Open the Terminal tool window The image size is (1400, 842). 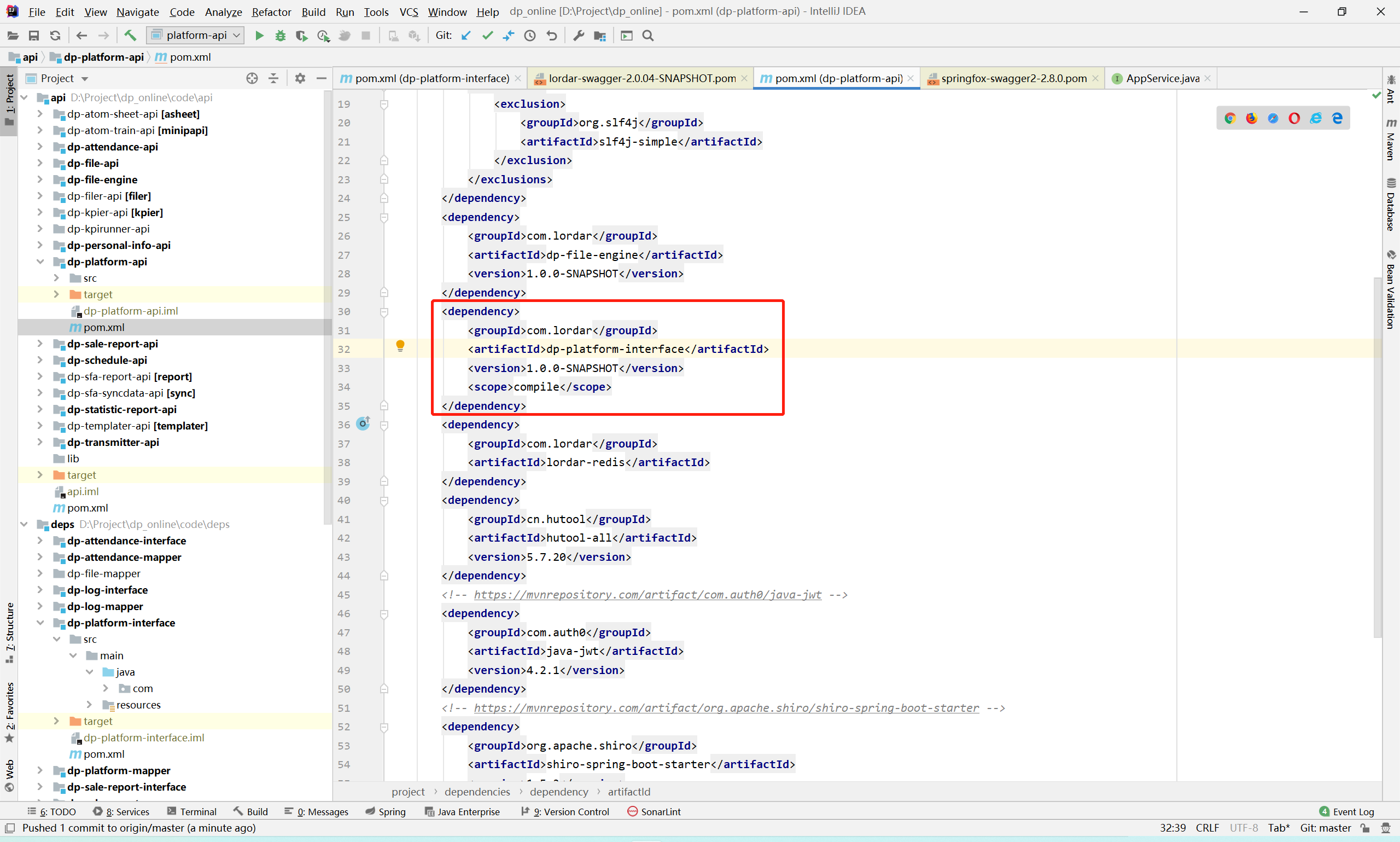coord(191,811)
